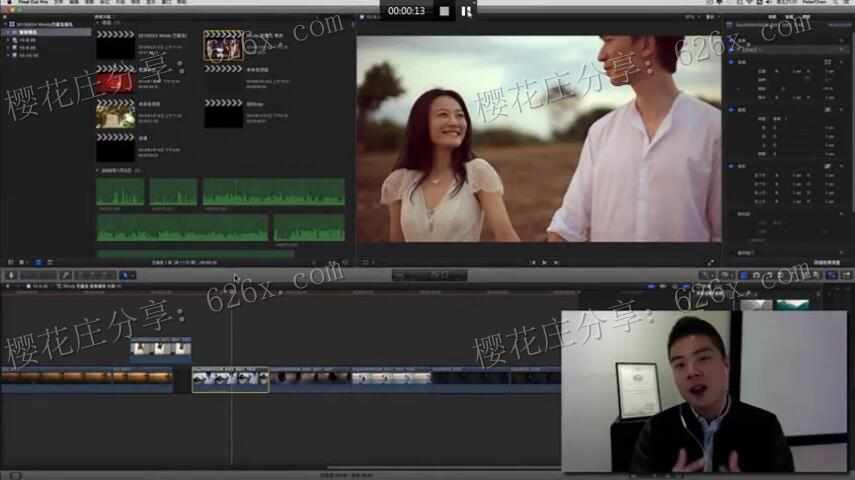Select the first black project thumbnail in browser

115,45
